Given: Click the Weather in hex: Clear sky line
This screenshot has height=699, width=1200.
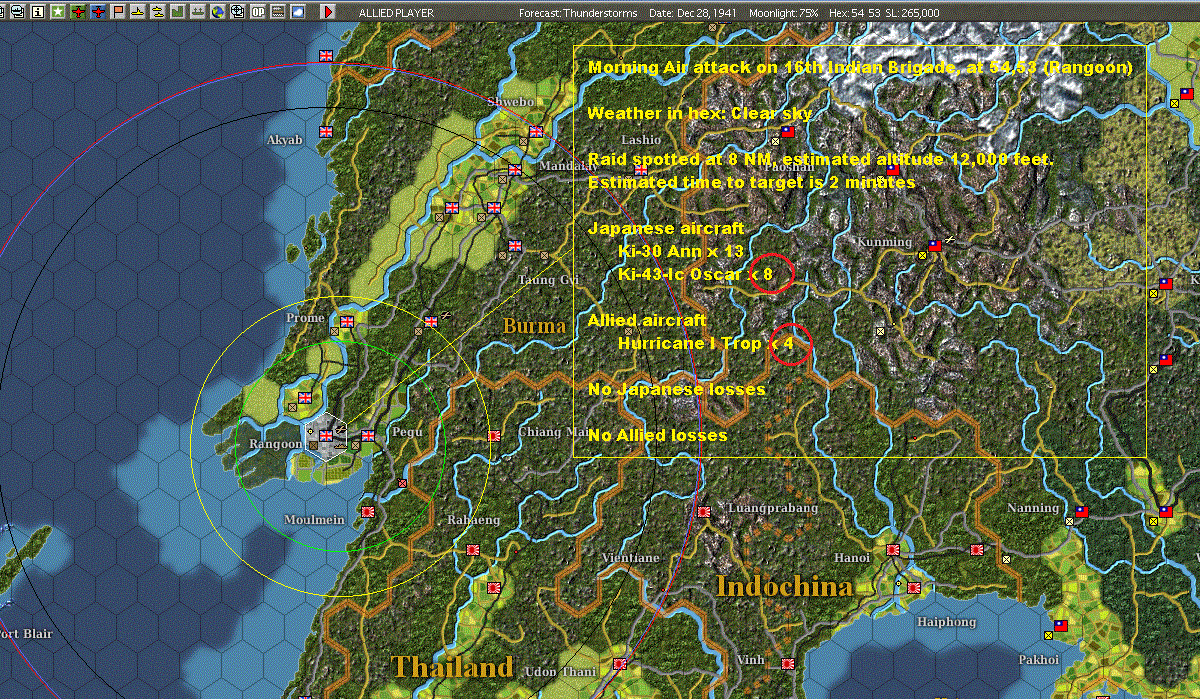Looking at the screenshot, I should pyautogui.click(x=700, y=113).
